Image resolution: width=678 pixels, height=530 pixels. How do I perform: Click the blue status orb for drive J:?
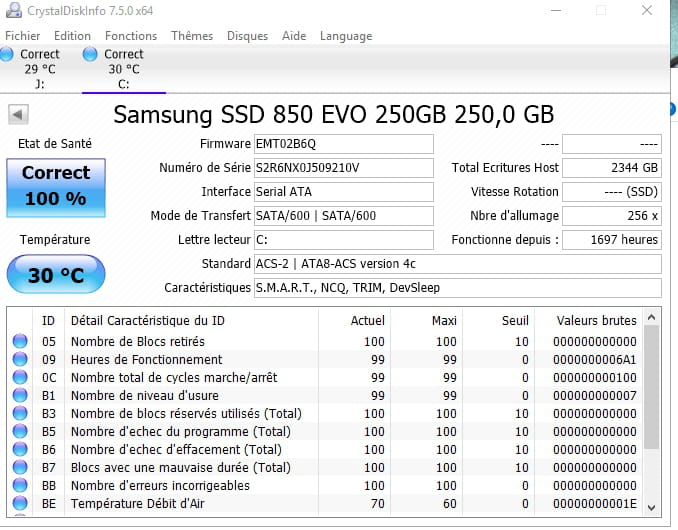[x=9, y=54]
